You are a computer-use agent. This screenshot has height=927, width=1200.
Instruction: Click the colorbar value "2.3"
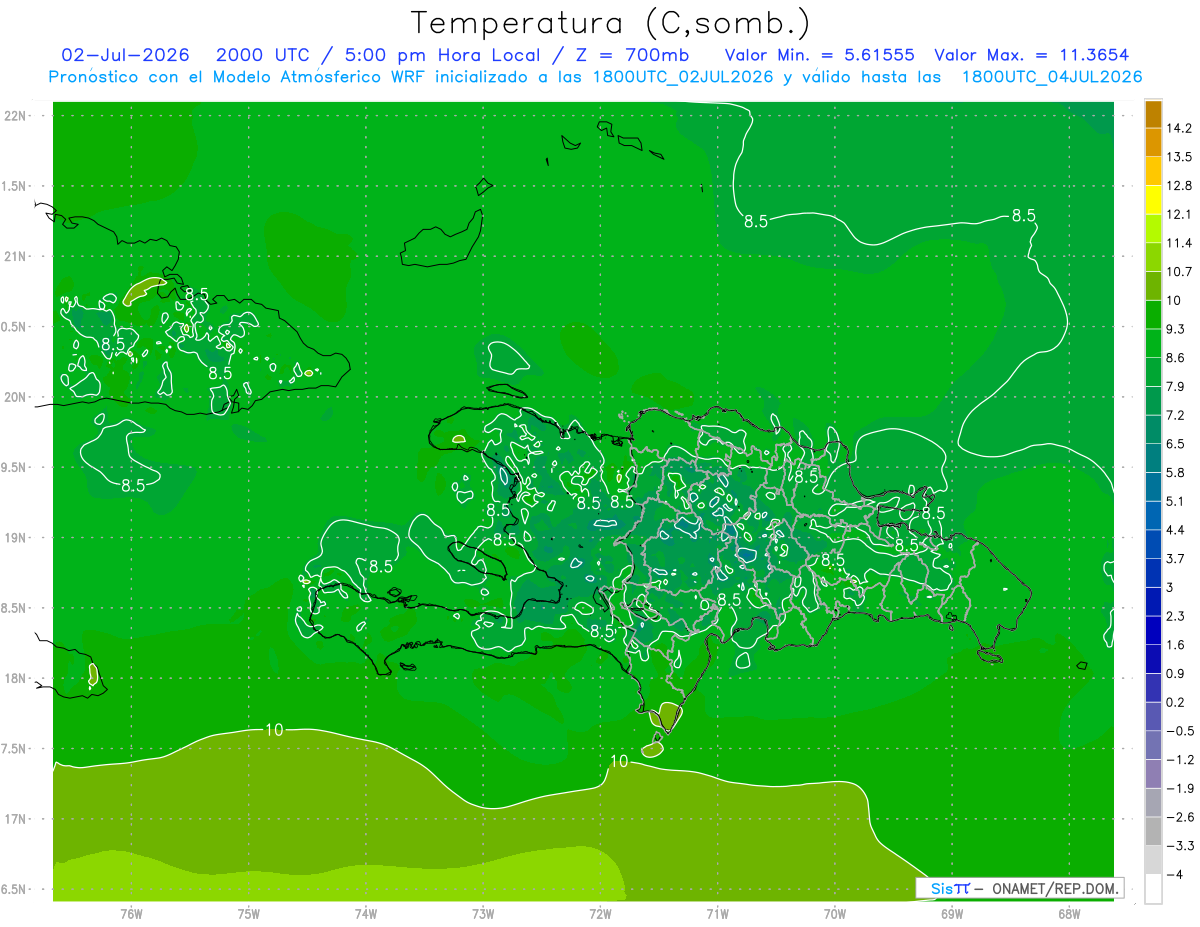(1176, 616)
